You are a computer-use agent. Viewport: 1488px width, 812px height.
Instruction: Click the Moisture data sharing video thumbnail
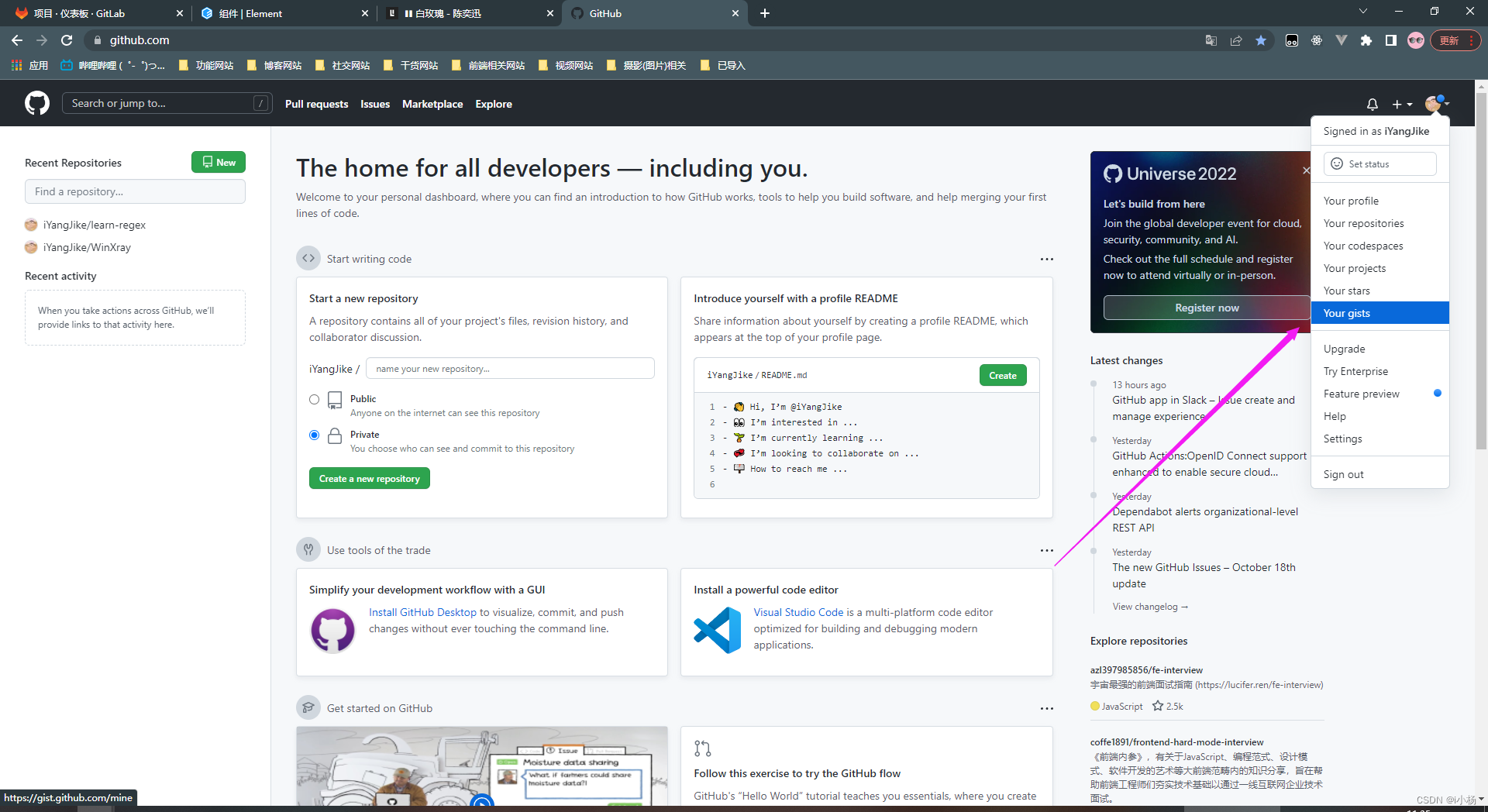click(481, 766)
